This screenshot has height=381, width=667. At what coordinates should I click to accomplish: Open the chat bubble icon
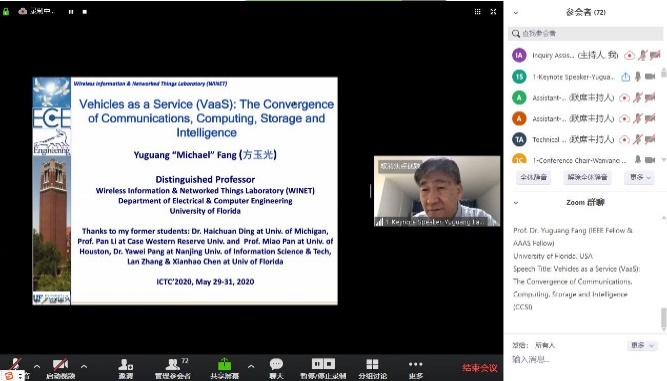point(276,364)
